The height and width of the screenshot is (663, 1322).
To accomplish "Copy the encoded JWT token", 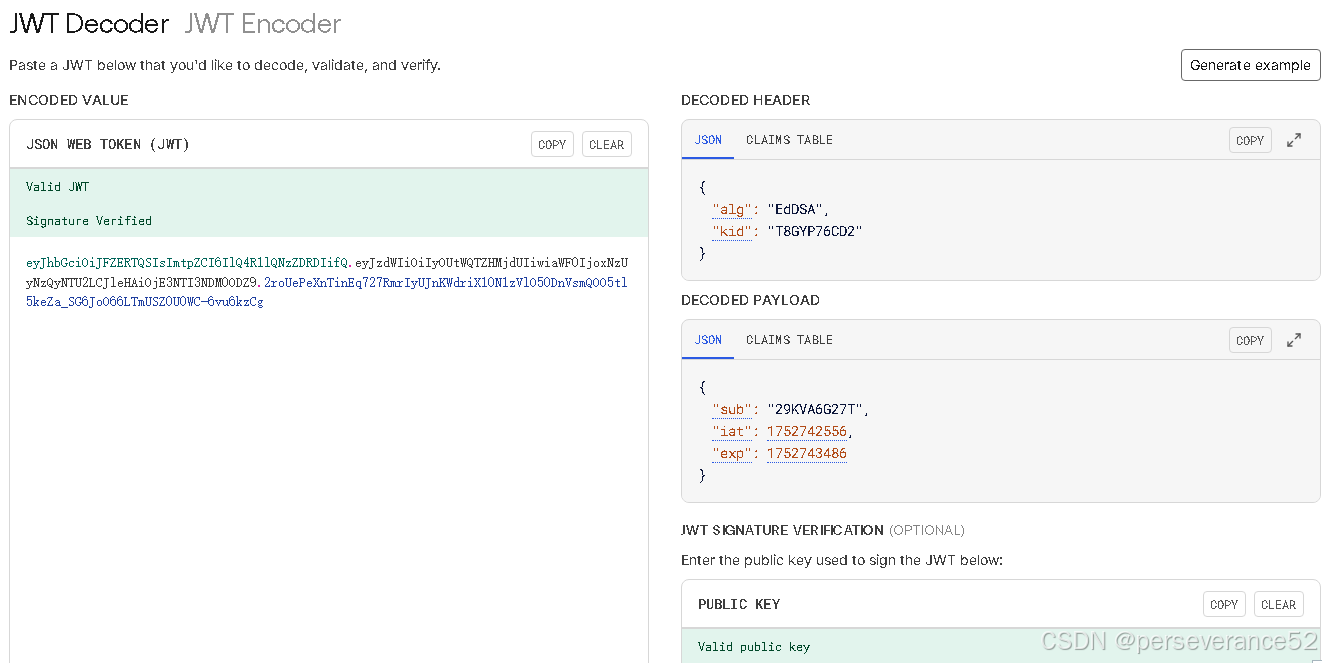I will point(552,144).
